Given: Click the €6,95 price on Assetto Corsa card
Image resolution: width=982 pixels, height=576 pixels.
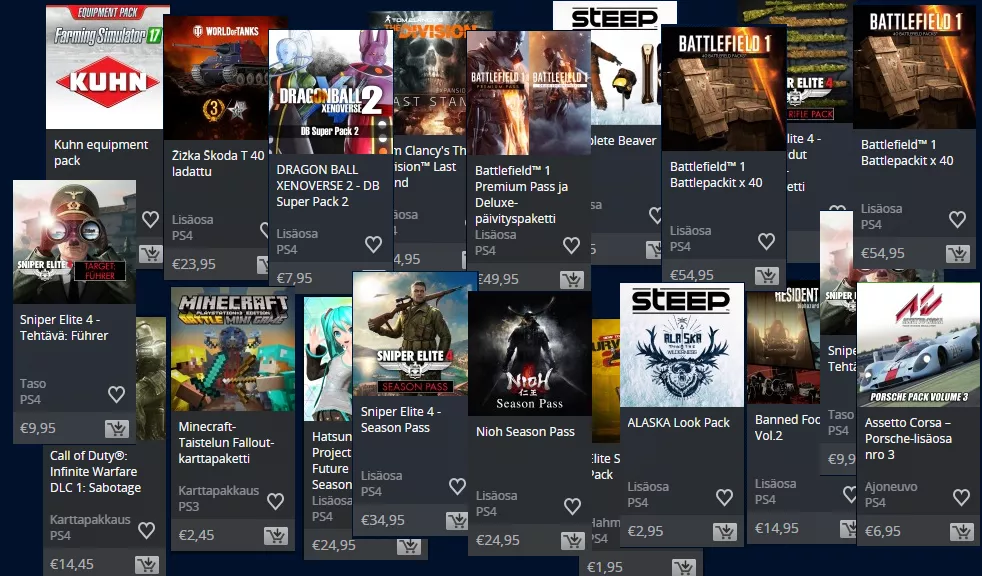Looking at the screenshot, I should [882, 532].
